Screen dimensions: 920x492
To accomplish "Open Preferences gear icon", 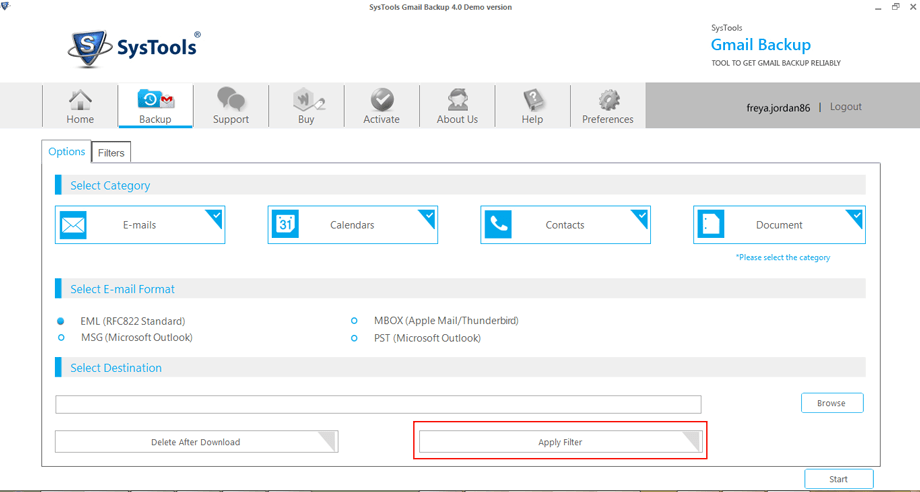I will coord(608,99).
